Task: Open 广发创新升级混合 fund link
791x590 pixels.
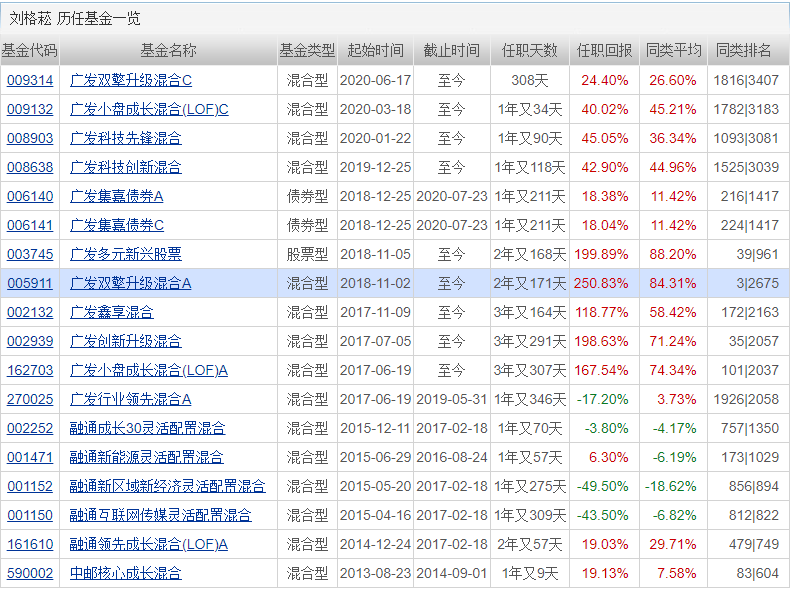Action: point(126,341)
